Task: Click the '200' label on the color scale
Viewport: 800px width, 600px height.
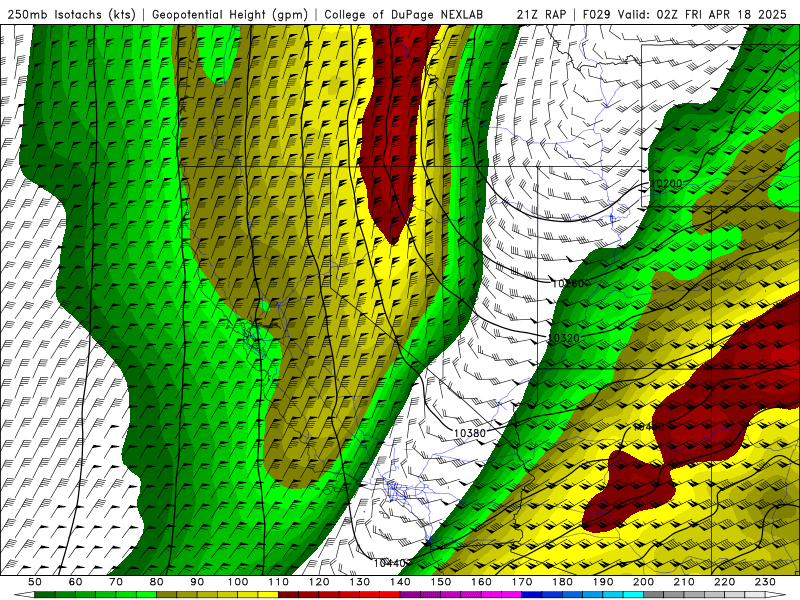Action: click(644, 582)
